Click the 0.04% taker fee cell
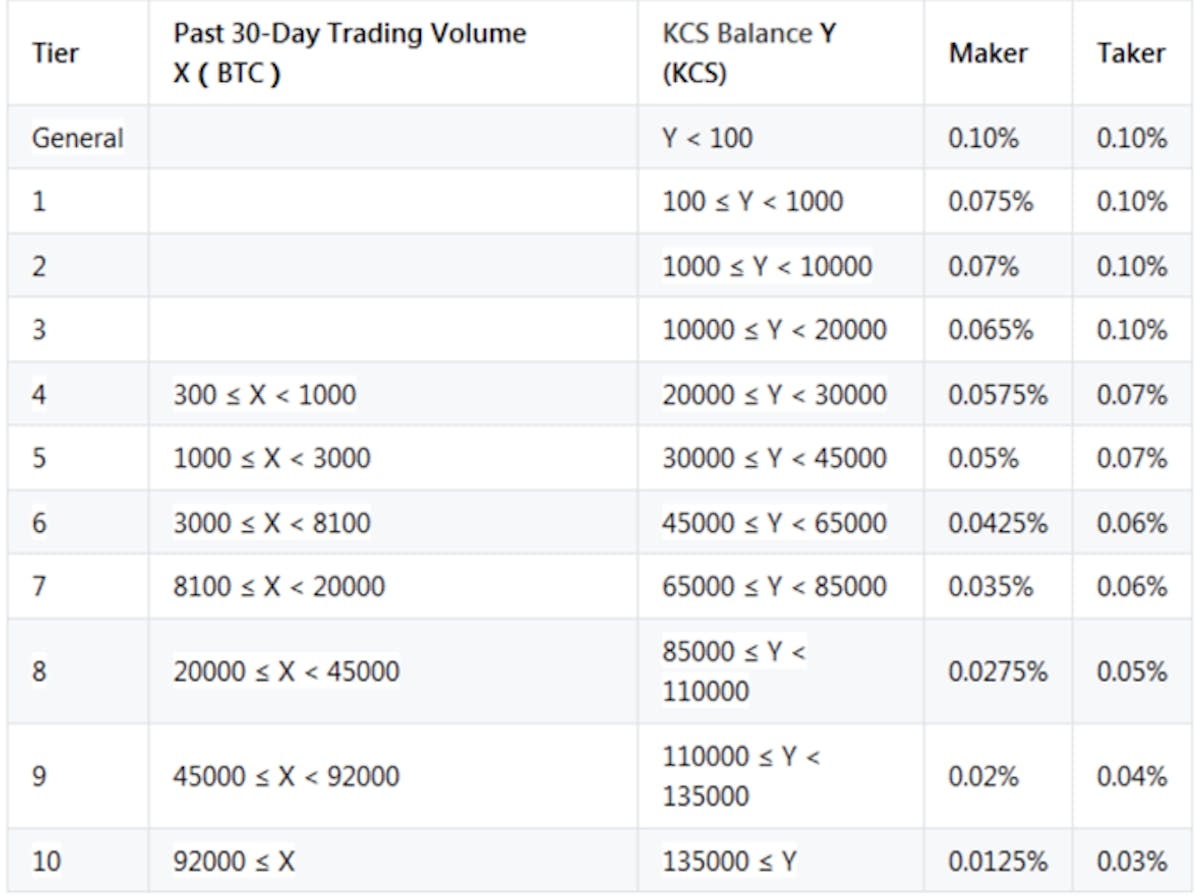The image size is (1200, 896). click(1131, 776)
